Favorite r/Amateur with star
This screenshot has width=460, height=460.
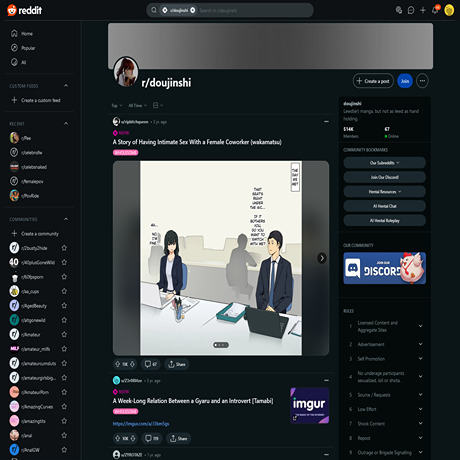click(64, 334)
